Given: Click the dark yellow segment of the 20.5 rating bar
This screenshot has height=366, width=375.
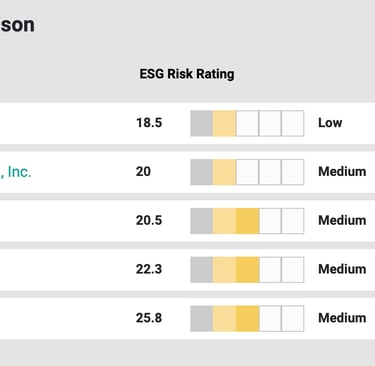Looking at the screenshot, I should pyautogui.click(x=248, y=221).
